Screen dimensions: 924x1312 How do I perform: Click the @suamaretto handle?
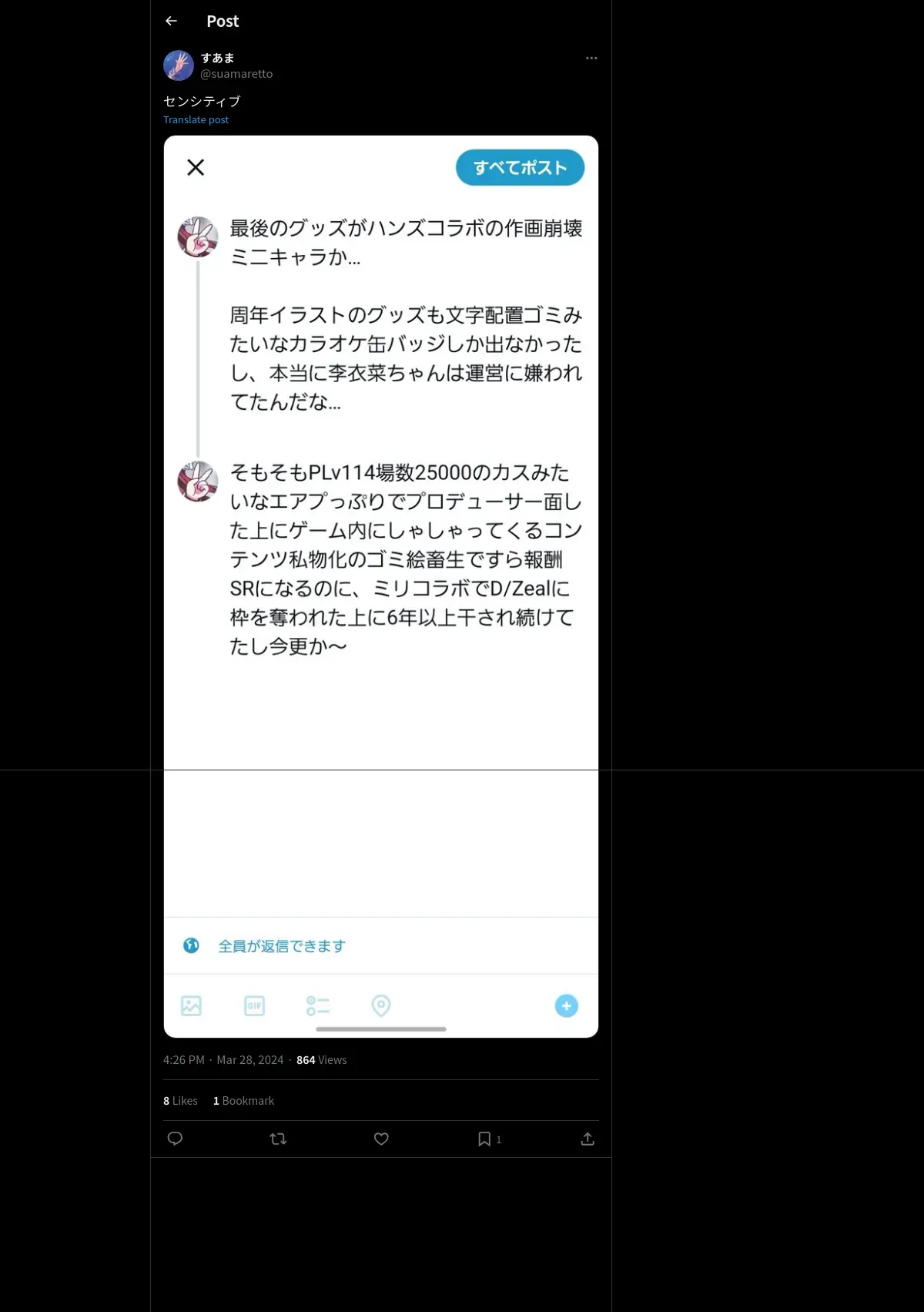(x=236, y=74)
